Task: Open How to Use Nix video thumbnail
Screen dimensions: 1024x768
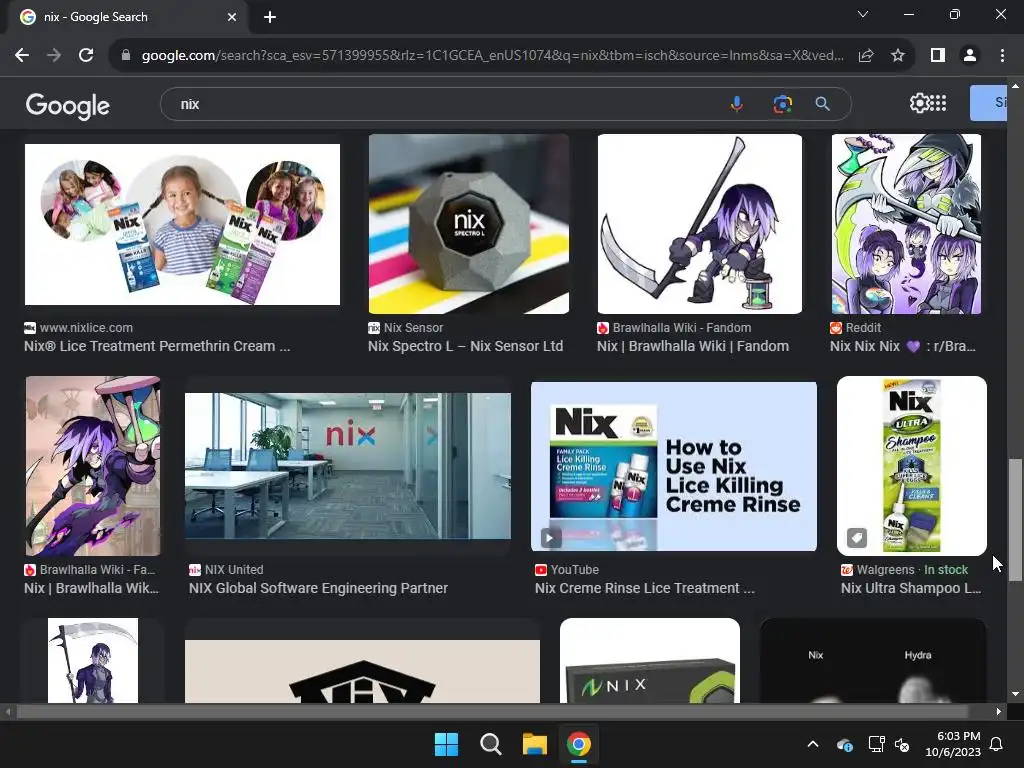Action: [x=673, y=466]
